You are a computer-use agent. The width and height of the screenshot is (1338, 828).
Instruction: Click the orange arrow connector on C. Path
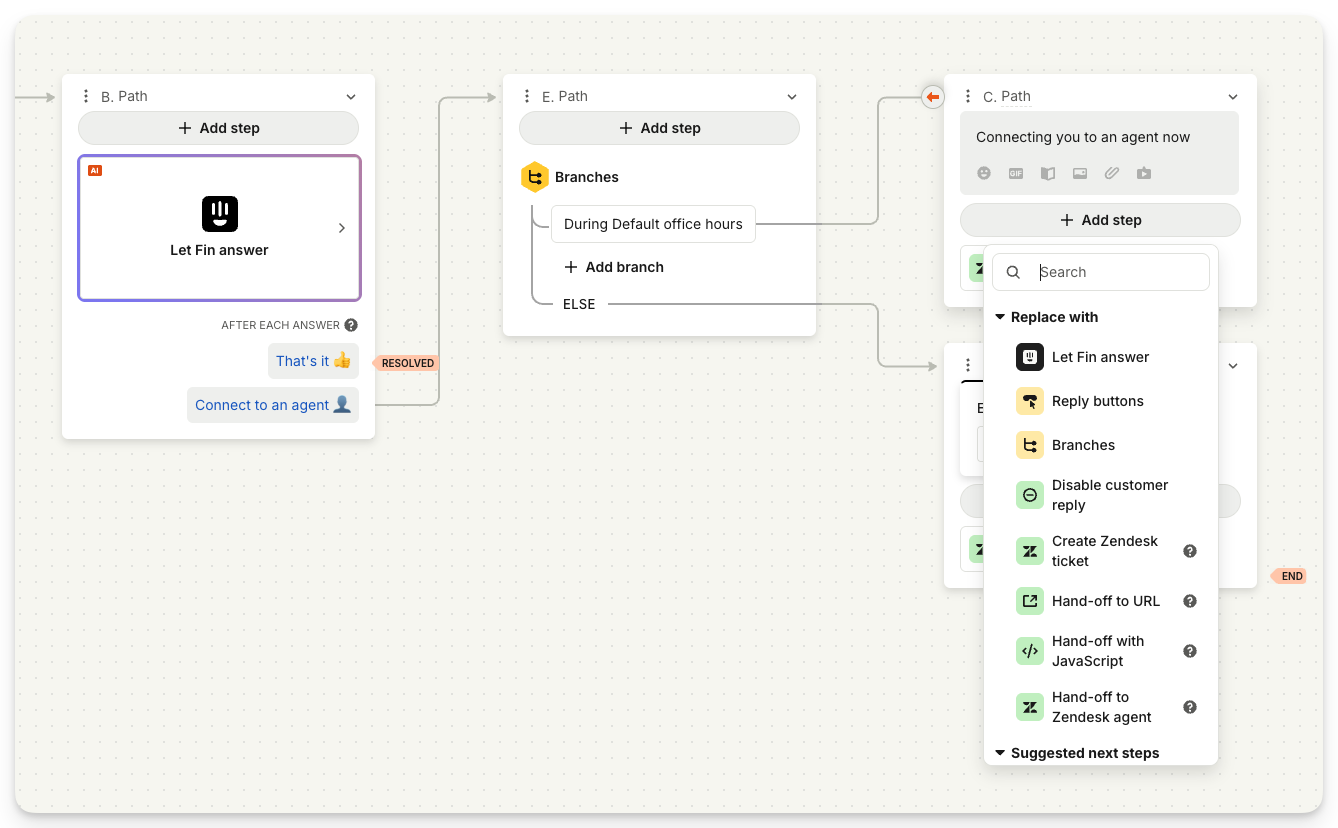click(x=933, y=97)
